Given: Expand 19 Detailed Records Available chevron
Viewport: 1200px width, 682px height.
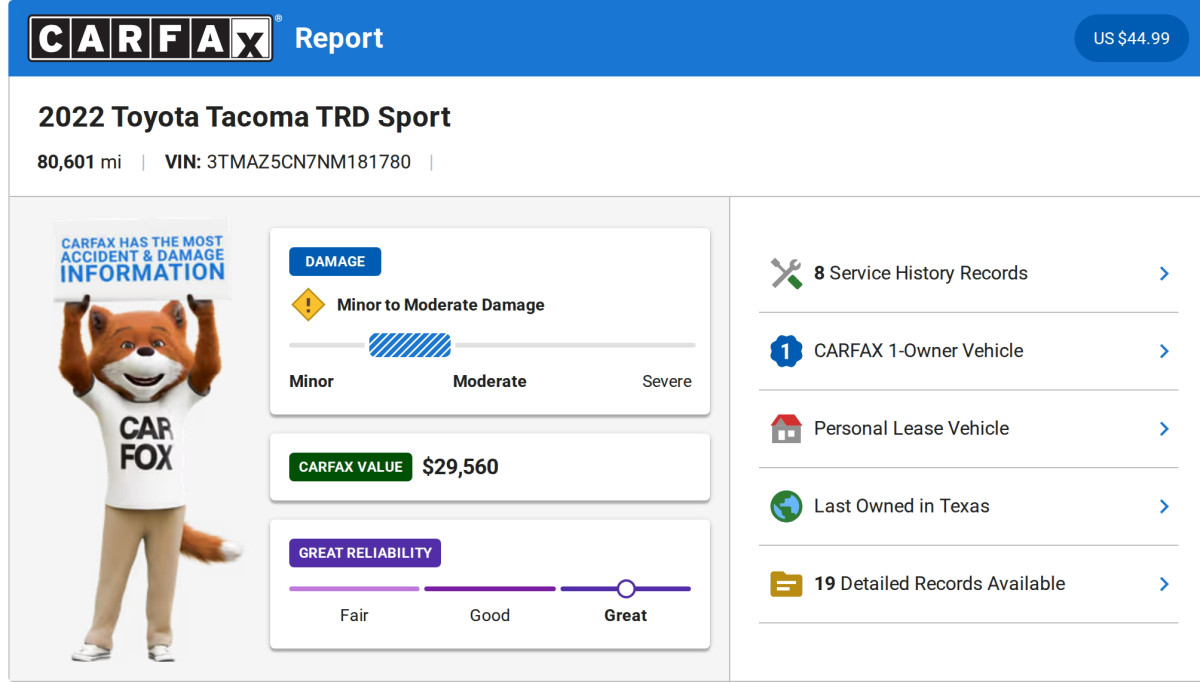Looking at the screenshot, I should pos(1164,583).
